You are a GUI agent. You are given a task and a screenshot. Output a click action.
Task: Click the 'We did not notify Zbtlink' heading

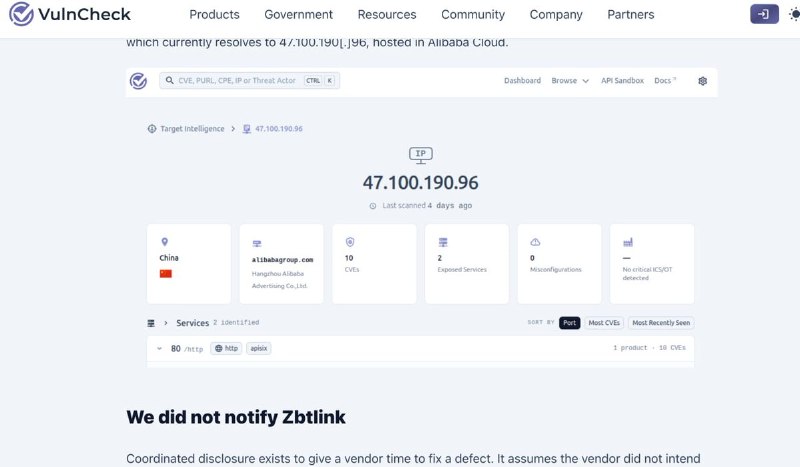click(236, 417)
